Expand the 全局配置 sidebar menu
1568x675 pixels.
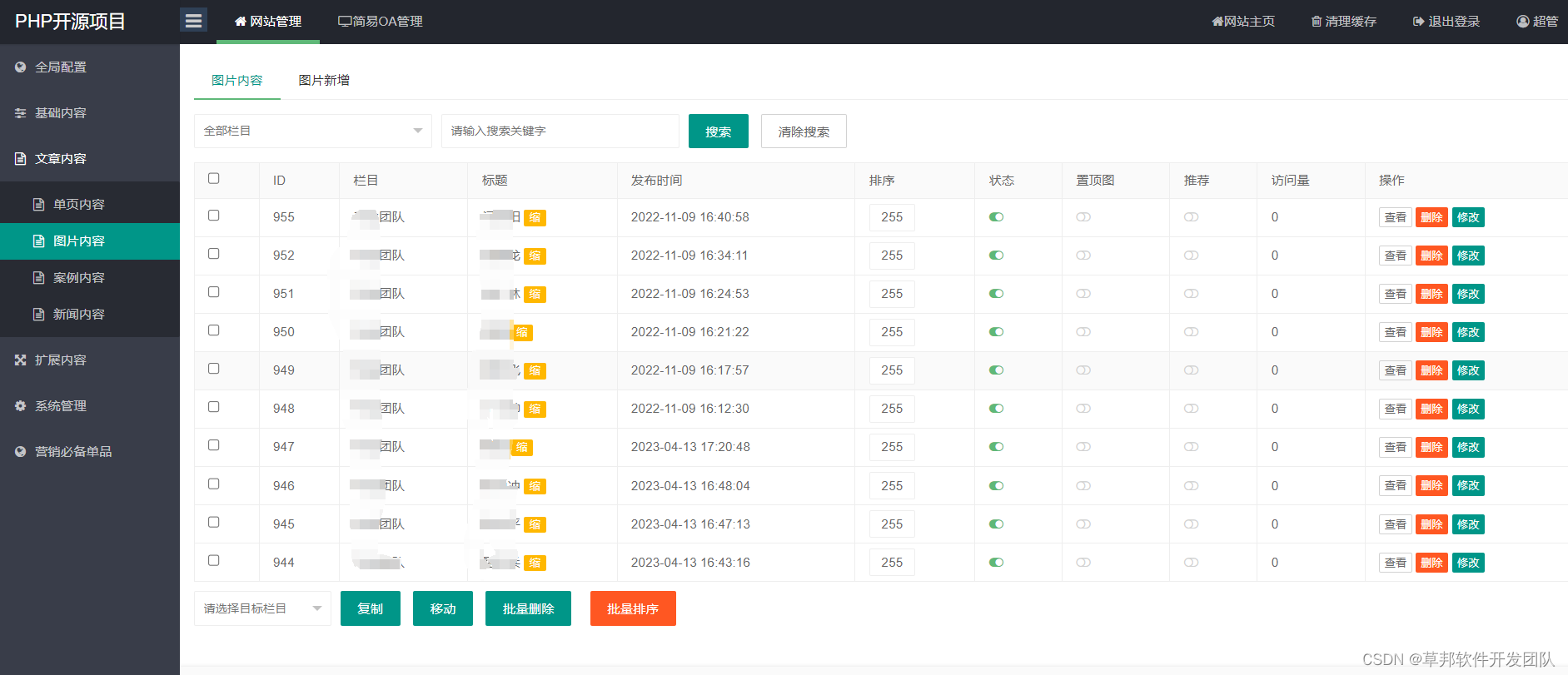coord(90,67)
